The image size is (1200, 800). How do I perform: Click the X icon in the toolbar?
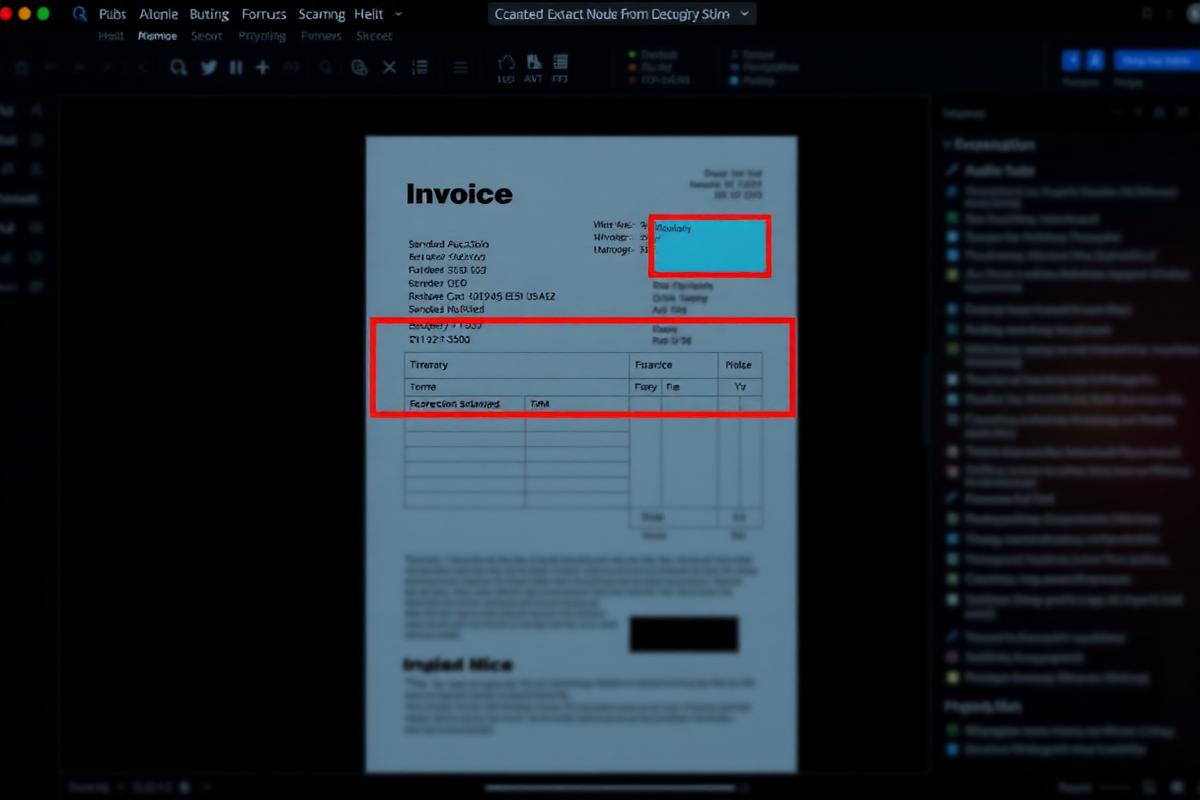pos(390,67)
